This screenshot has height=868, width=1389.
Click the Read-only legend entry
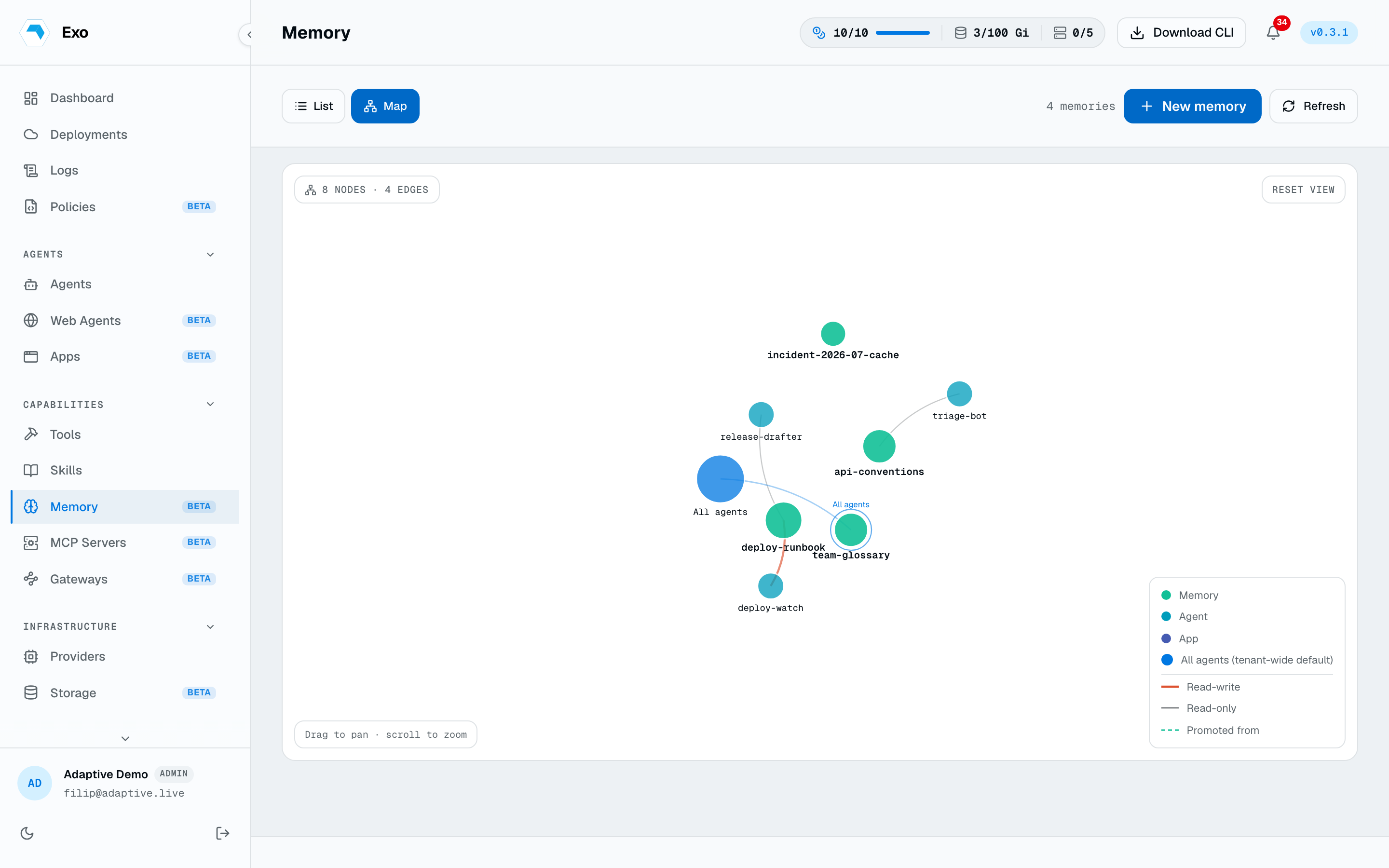click(1198, 708)
